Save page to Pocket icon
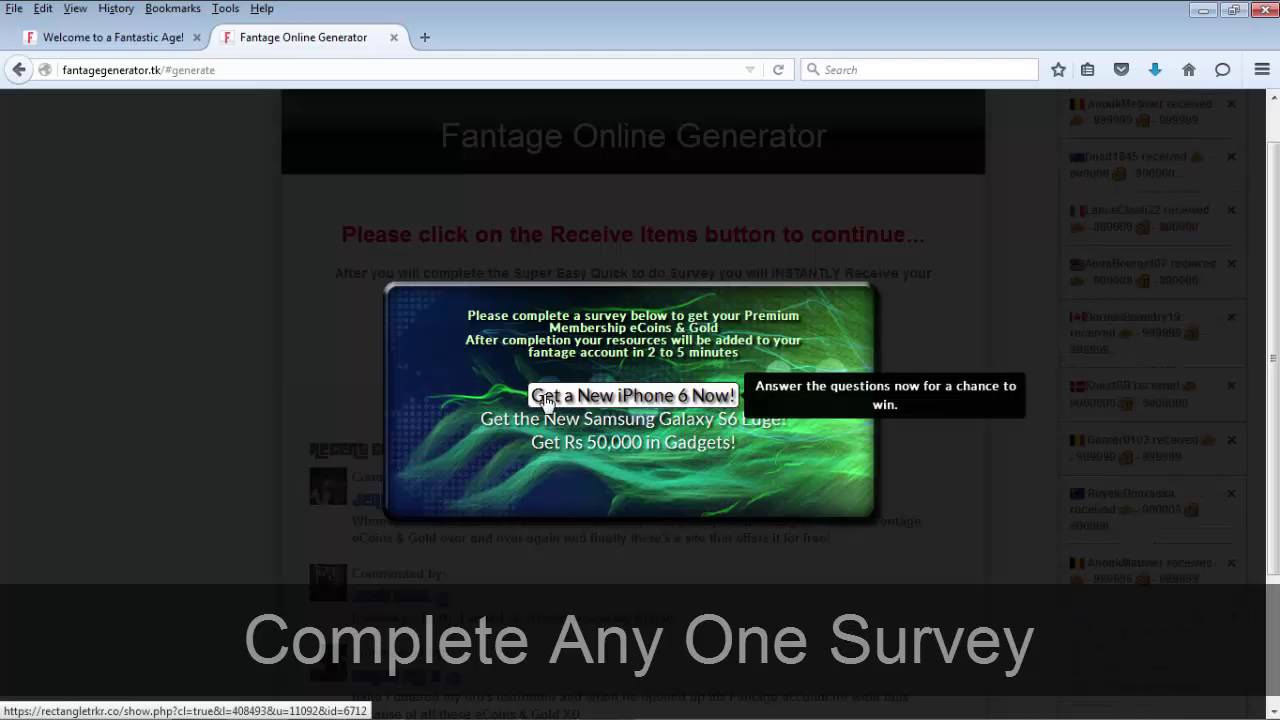The image size is (1280, 720). pyautogui.click(x=1122, y=70)
